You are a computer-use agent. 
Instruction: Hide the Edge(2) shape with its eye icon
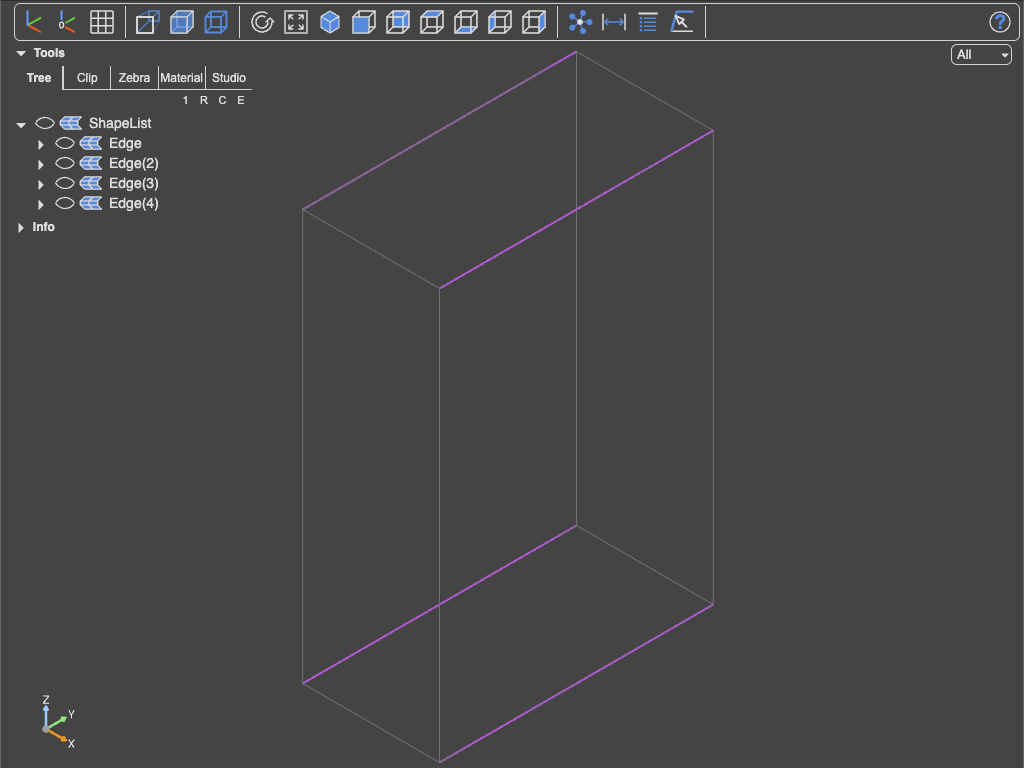click(65, 163)
